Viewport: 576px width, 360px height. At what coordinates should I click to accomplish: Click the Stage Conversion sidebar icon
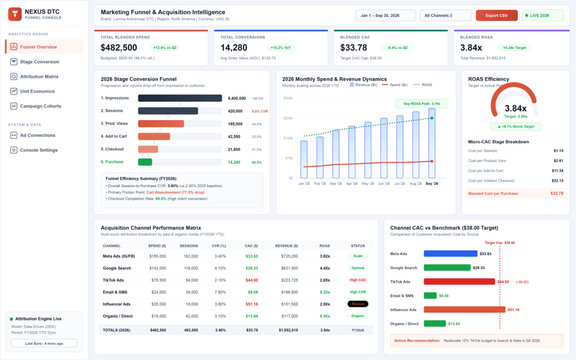point(14,62)
